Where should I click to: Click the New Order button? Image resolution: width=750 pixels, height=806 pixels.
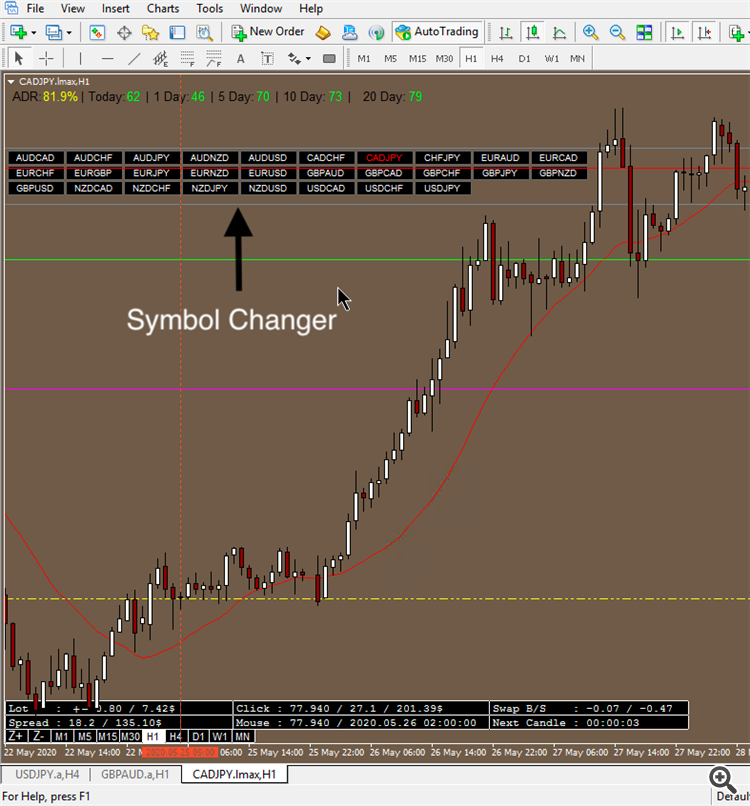coord(268,32)
